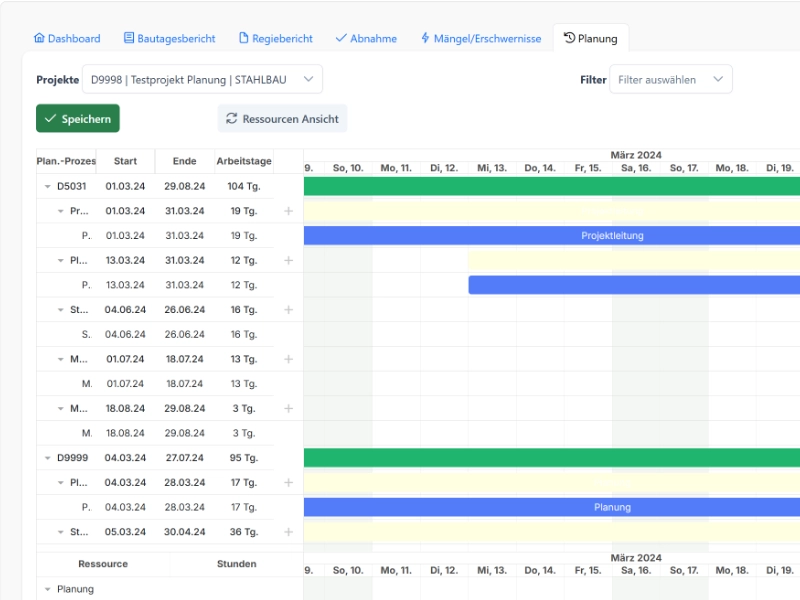Click plus icon on the 01.07.24 row
Screen dimensions: 800x600
[288, 359]
